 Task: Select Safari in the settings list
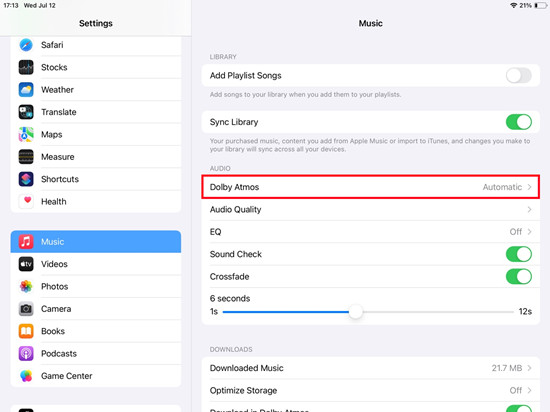96,45
